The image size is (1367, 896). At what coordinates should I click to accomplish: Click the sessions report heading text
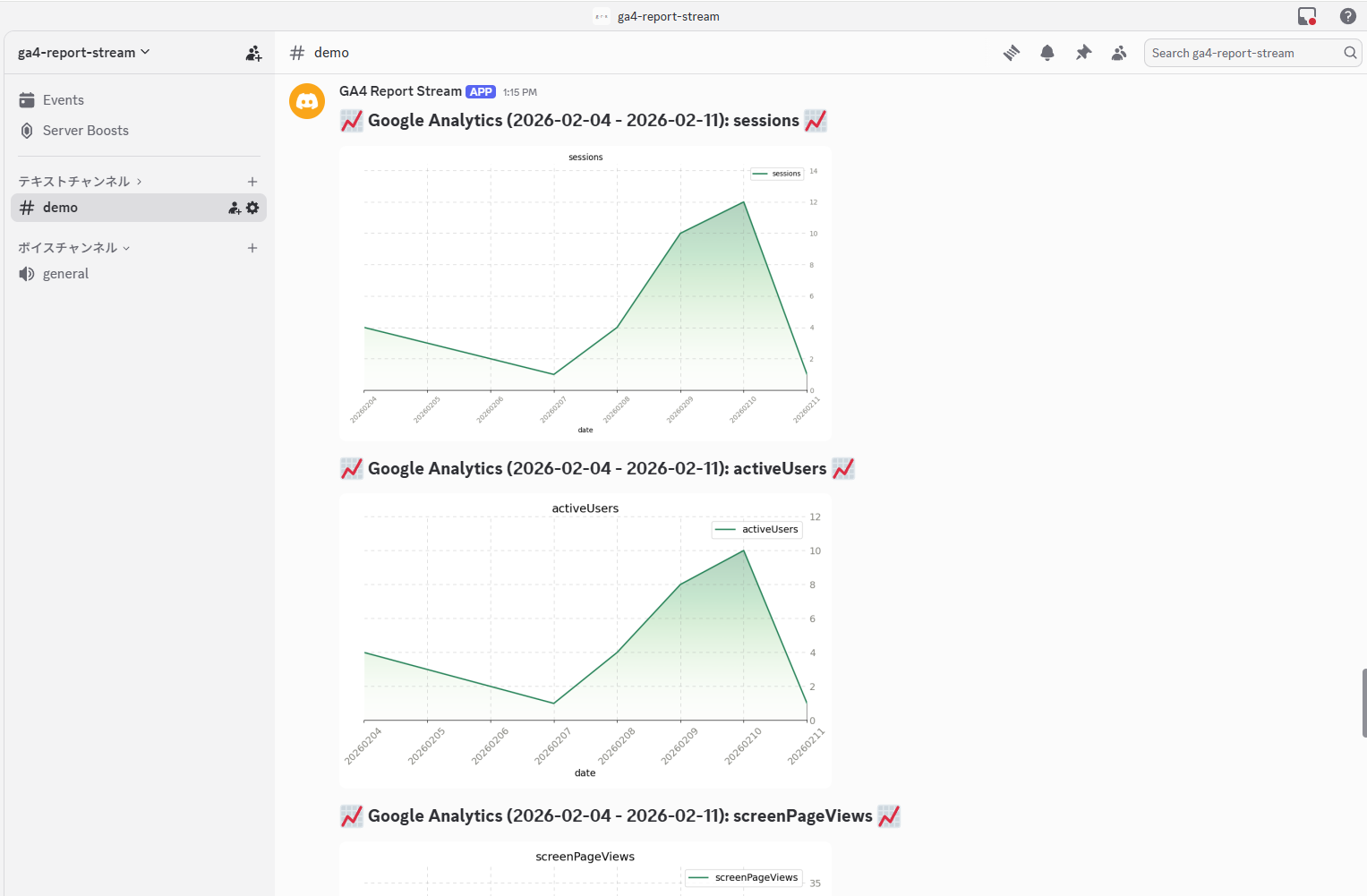pos(584,121)
